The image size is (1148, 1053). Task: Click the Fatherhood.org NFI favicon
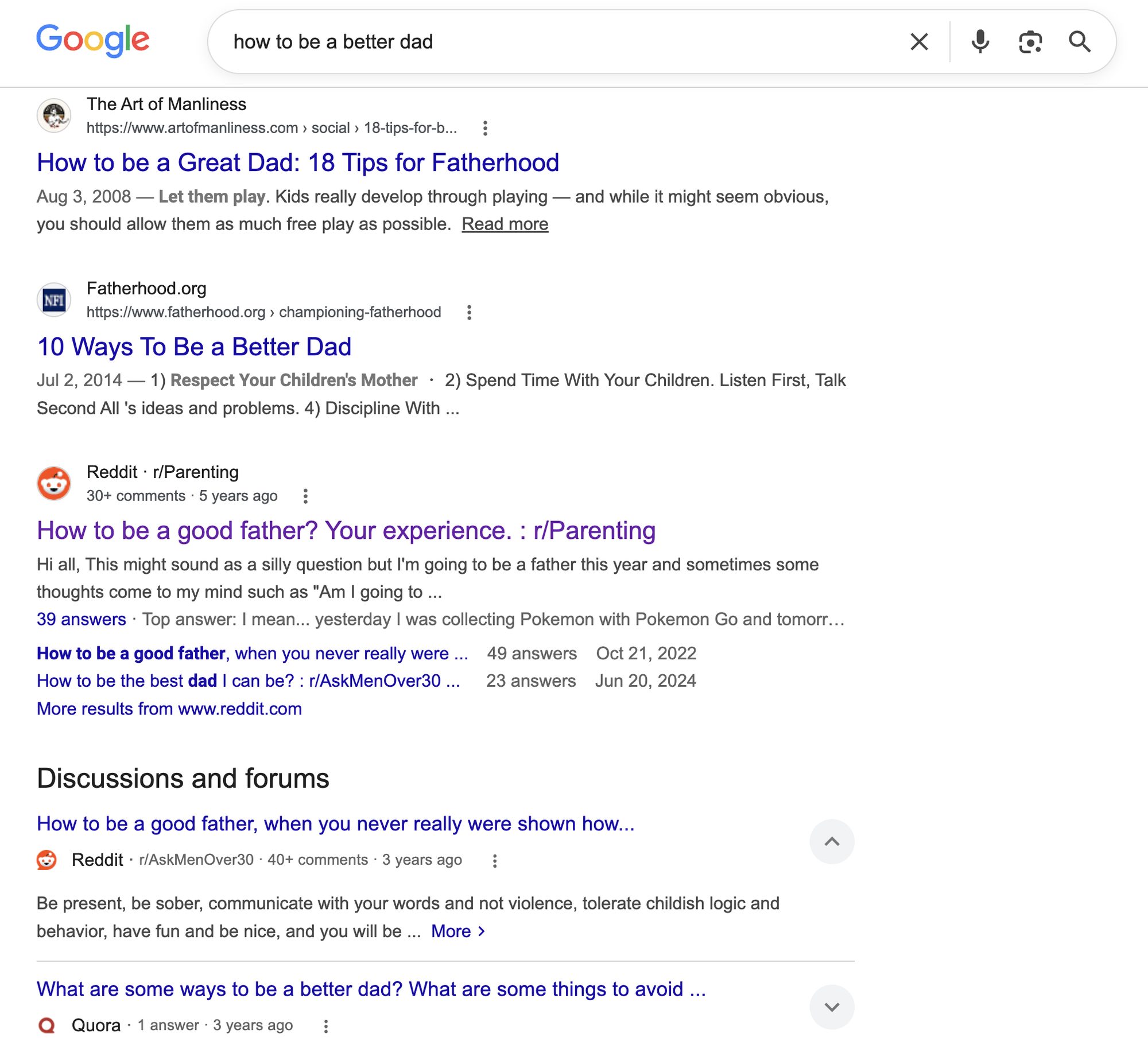(54, 300)
